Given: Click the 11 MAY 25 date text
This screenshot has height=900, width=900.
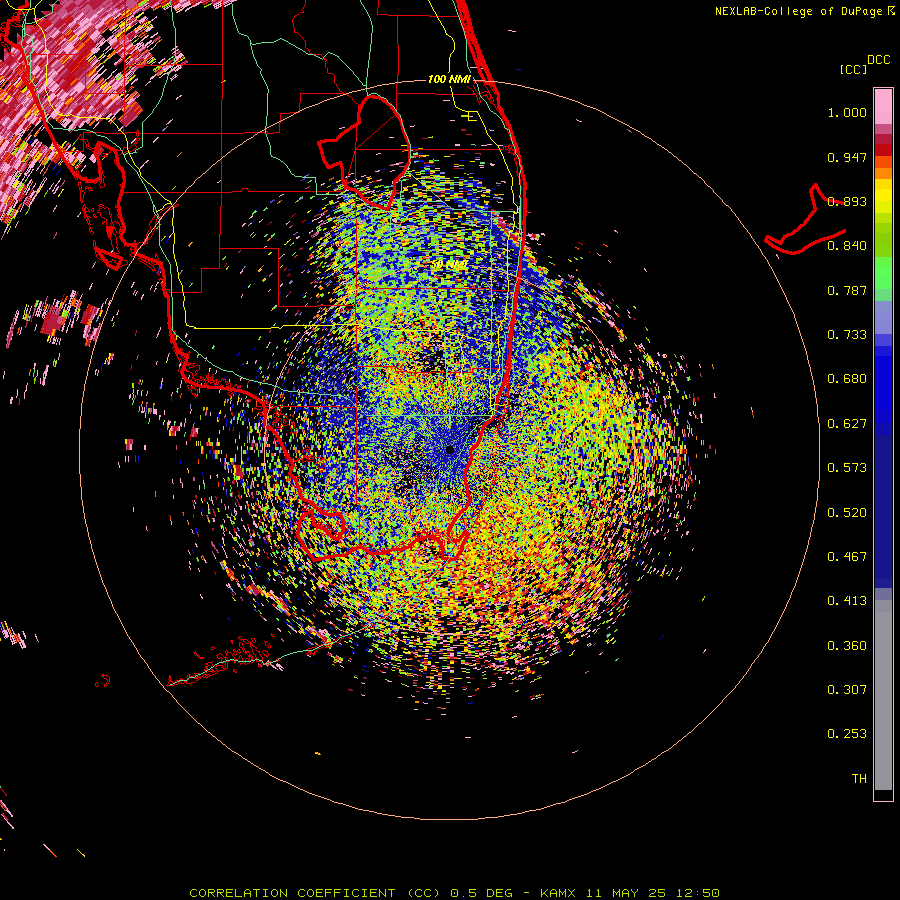Looking at the screenshot, I should (x=626, y=893).
